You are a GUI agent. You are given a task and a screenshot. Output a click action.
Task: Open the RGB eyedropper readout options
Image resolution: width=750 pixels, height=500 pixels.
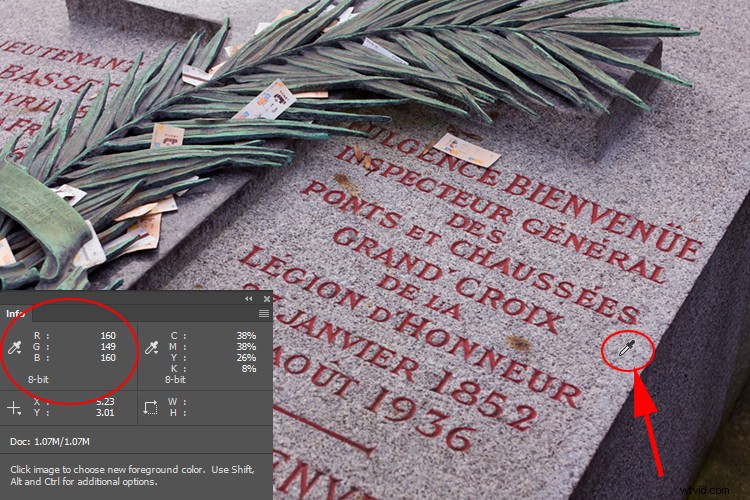click(14, 348)
